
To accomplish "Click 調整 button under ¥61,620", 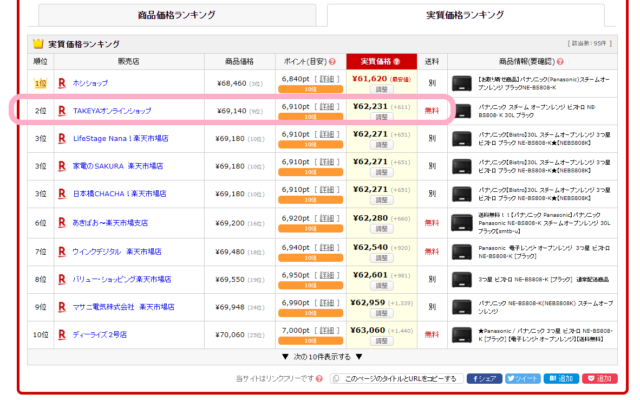I will pos(382,89).
